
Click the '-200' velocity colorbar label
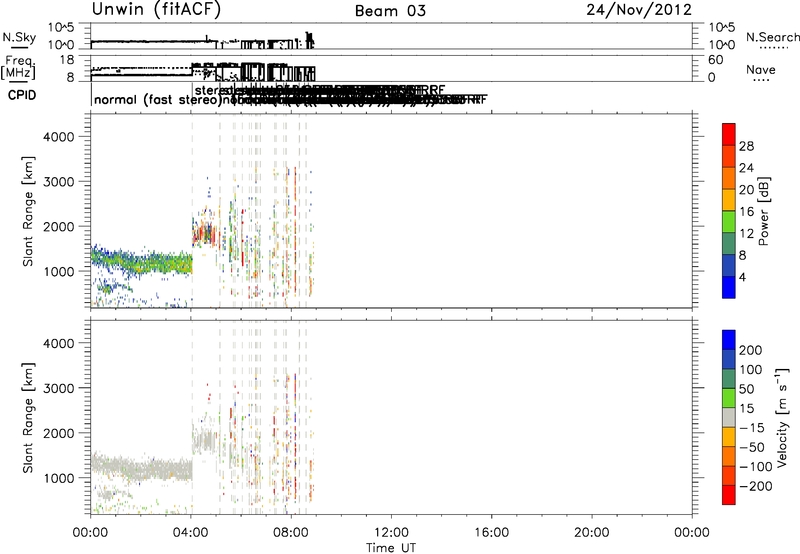755,486
